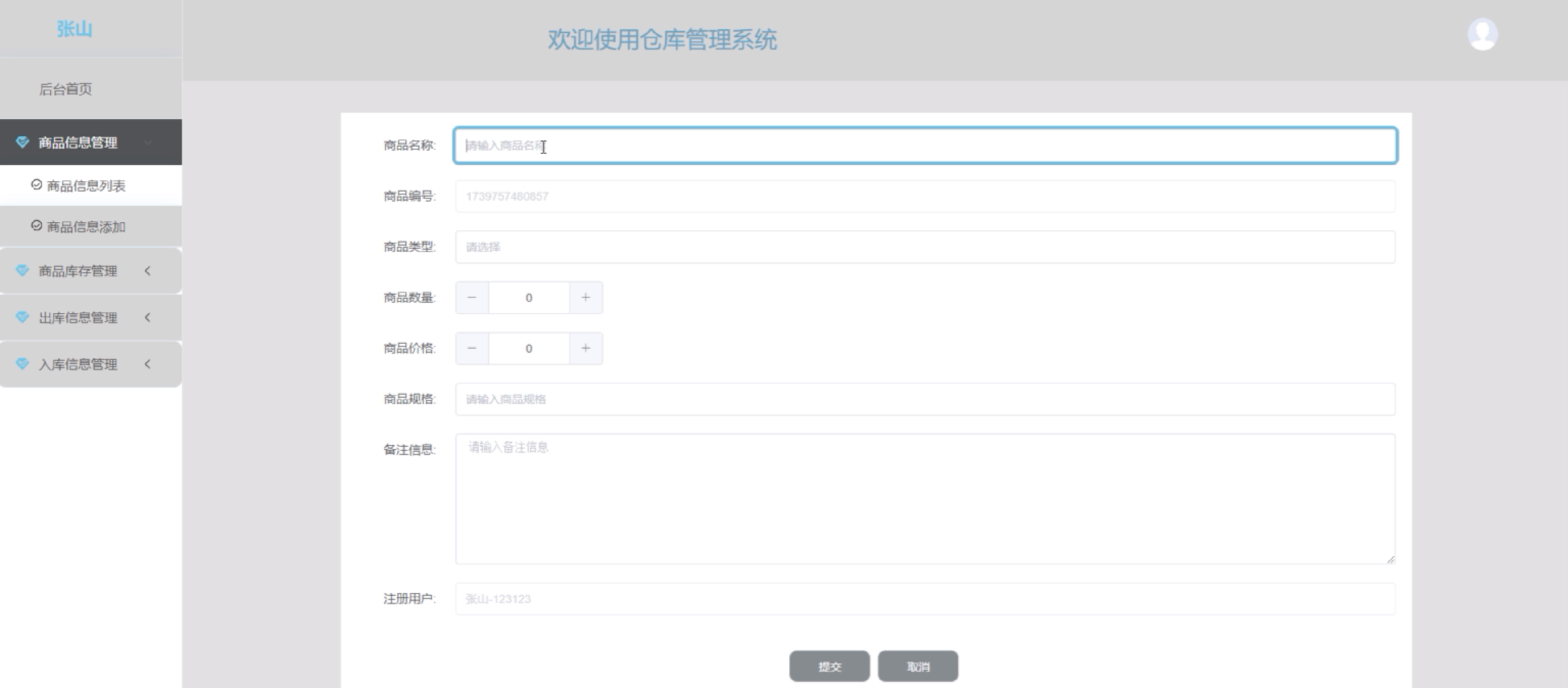Open the 商品类型 dropdown selector

925,247
